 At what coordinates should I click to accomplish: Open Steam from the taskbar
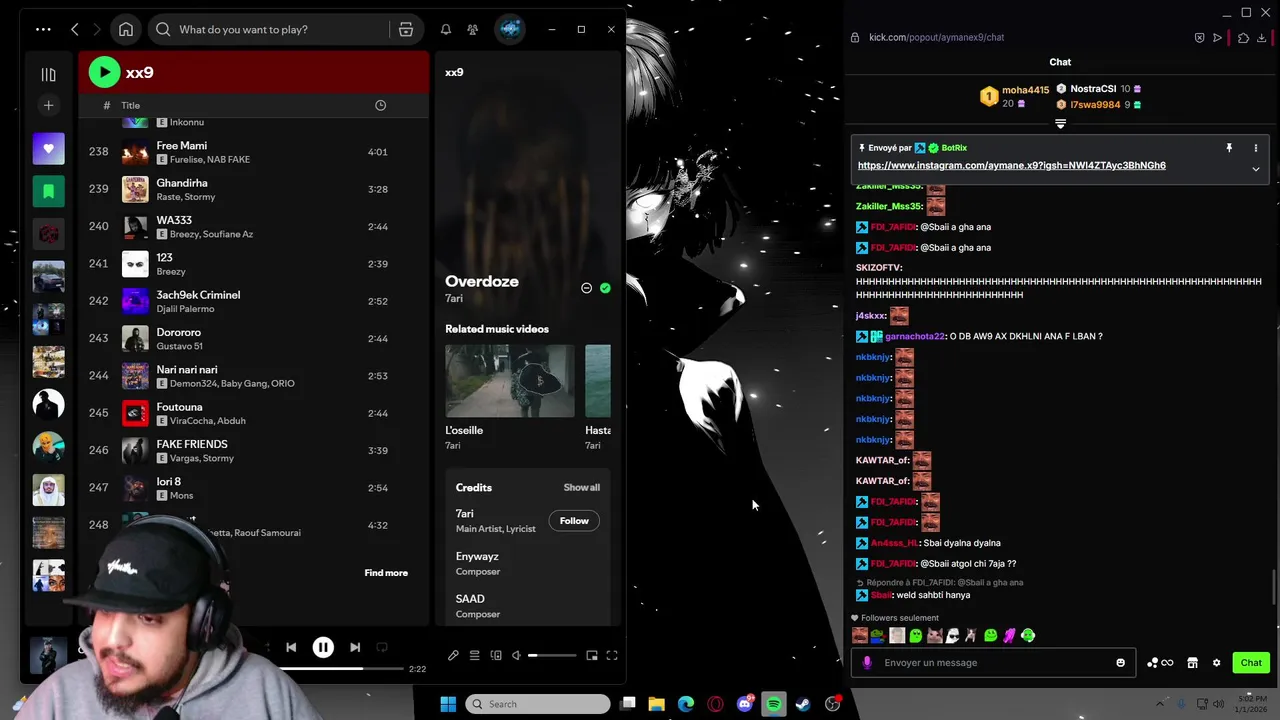tap(803, 704)
